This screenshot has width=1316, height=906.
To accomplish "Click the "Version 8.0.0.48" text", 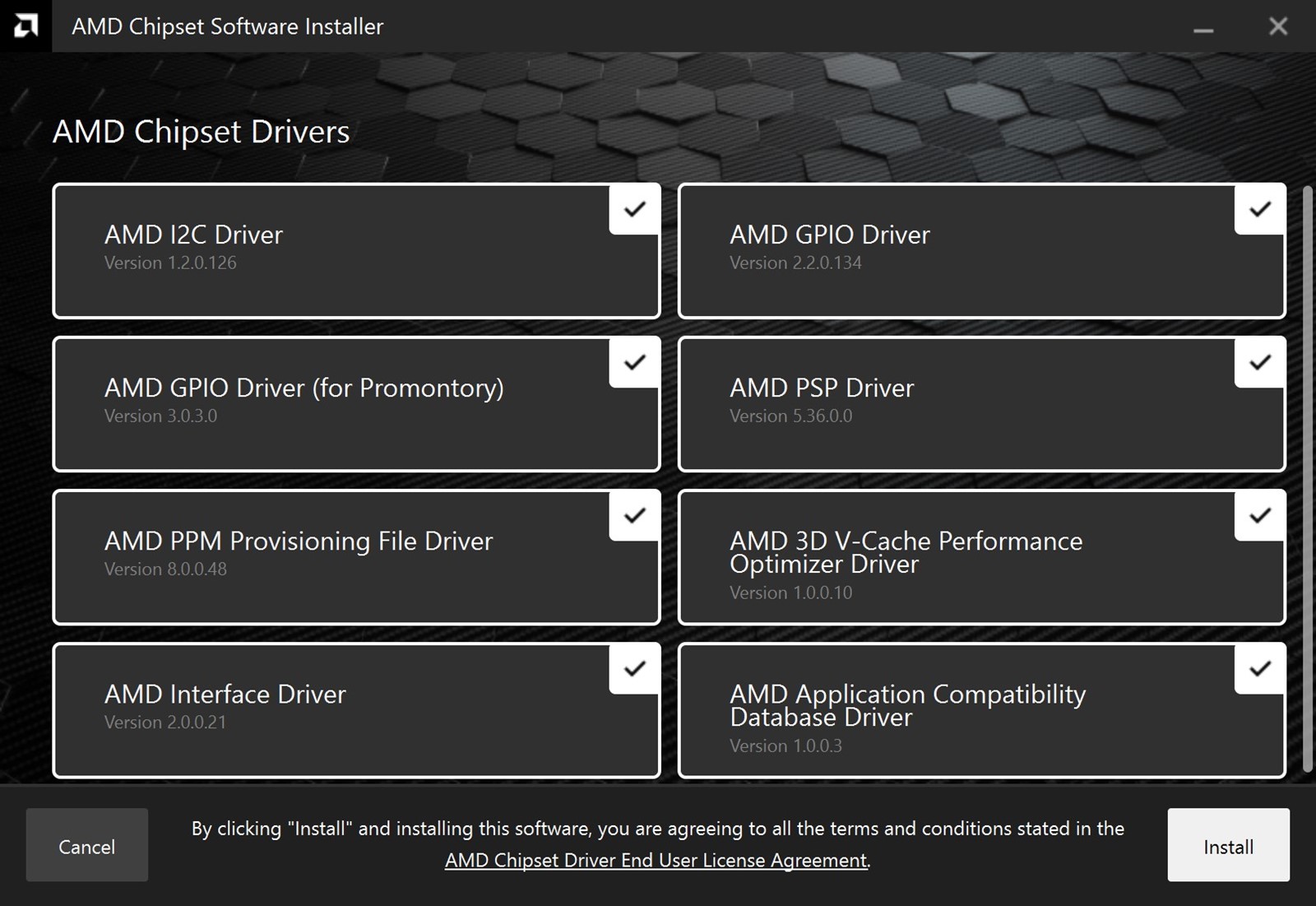I will tap(165, 569).
